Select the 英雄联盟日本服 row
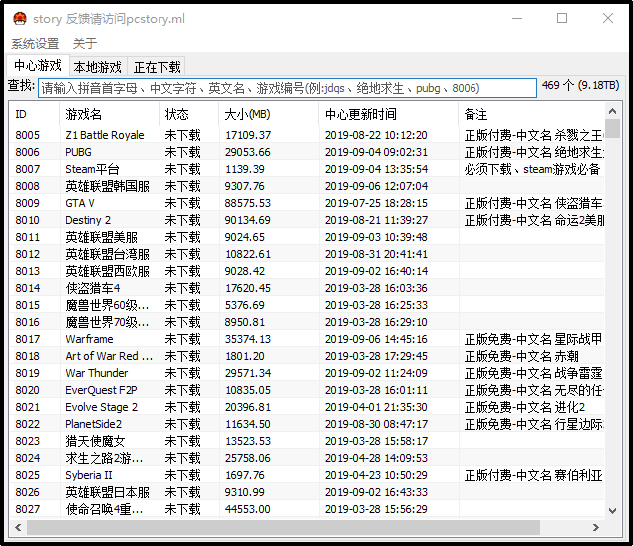 [307, 492]
